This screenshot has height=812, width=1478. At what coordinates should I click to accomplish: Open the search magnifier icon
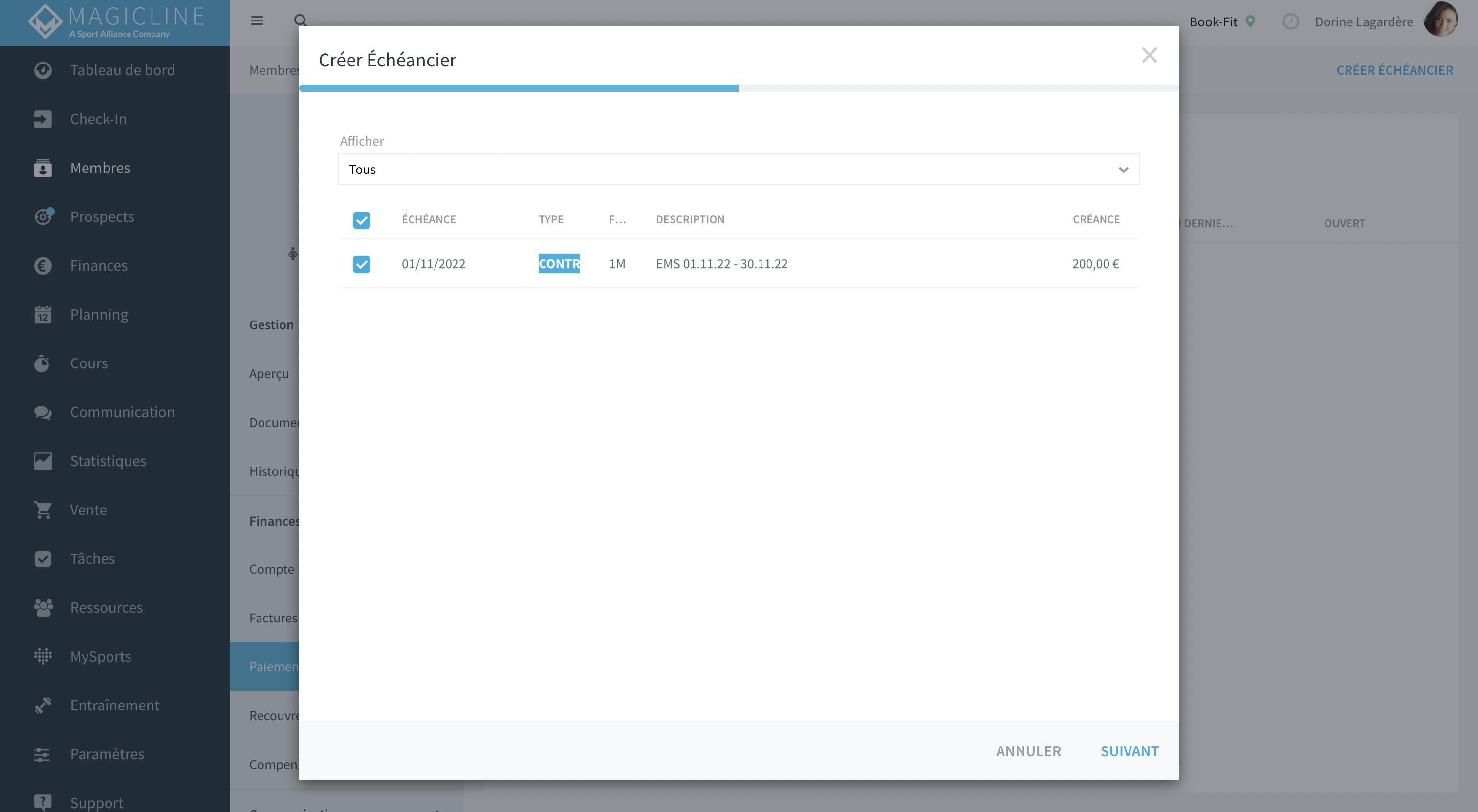[301, 21]
